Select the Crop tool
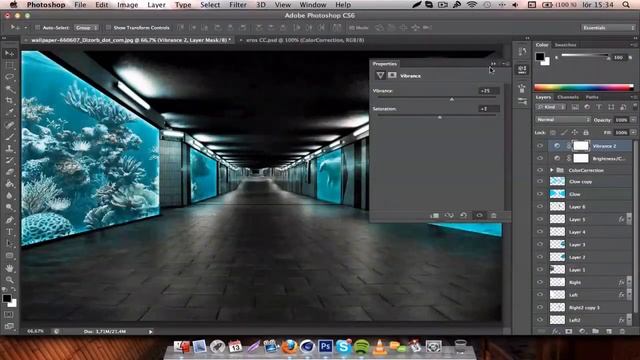 (9, 100)
